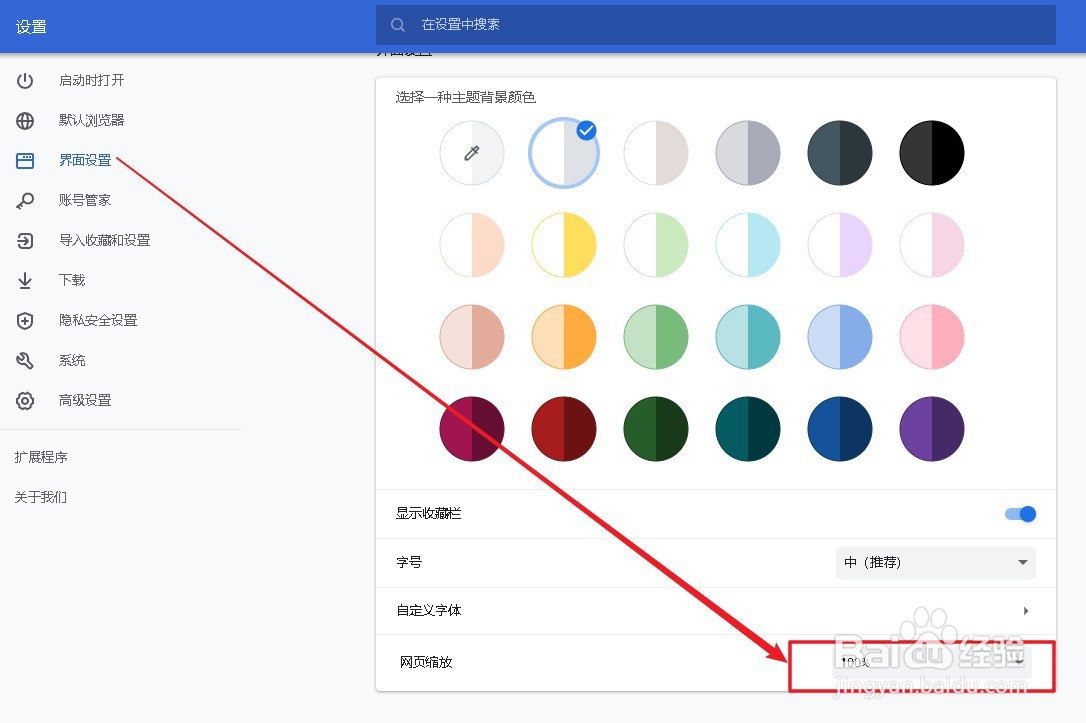Expand 自定义字体 with the arrow

coord(1026,611)
